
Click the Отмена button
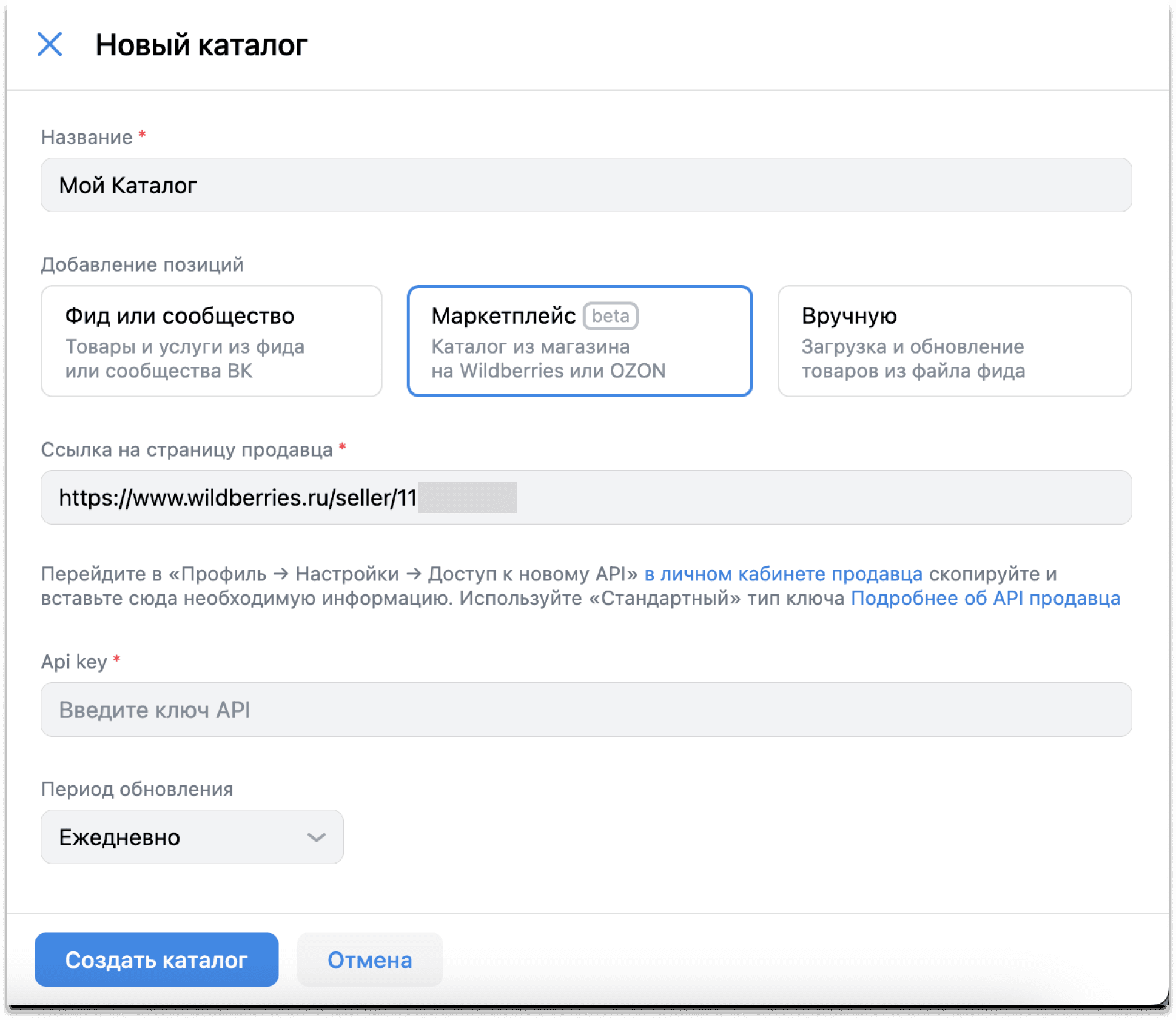[369, 960]
